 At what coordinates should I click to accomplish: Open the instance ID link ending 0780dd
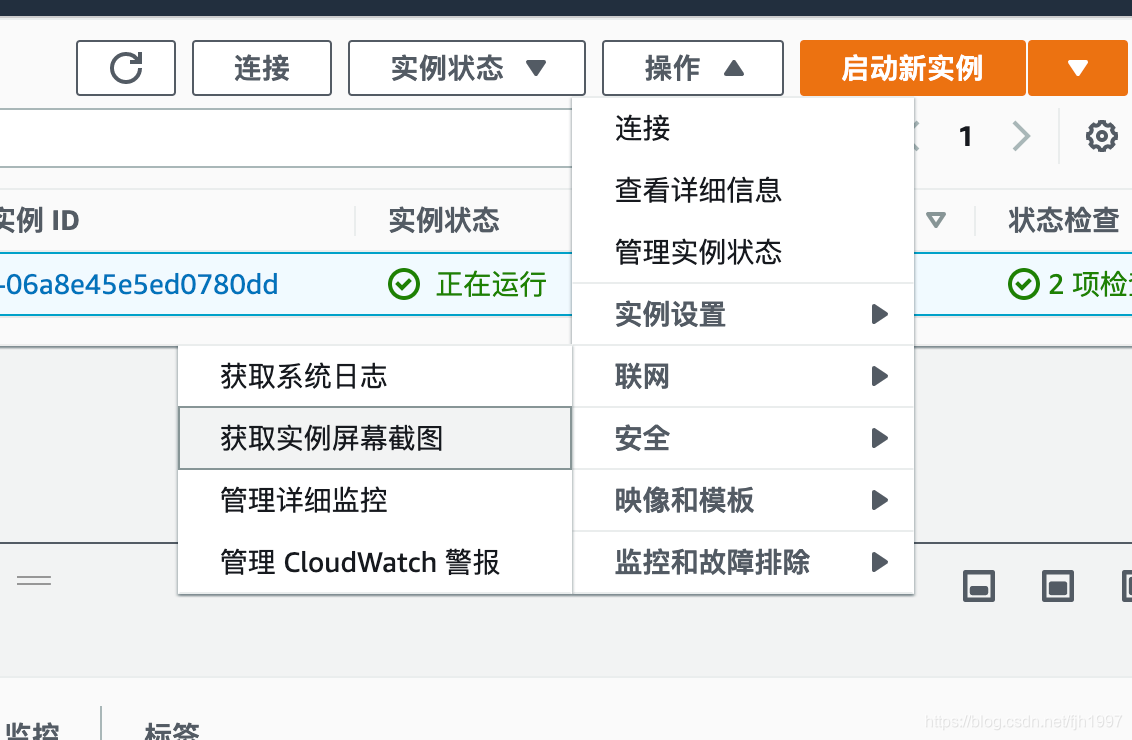coord(140,285)
